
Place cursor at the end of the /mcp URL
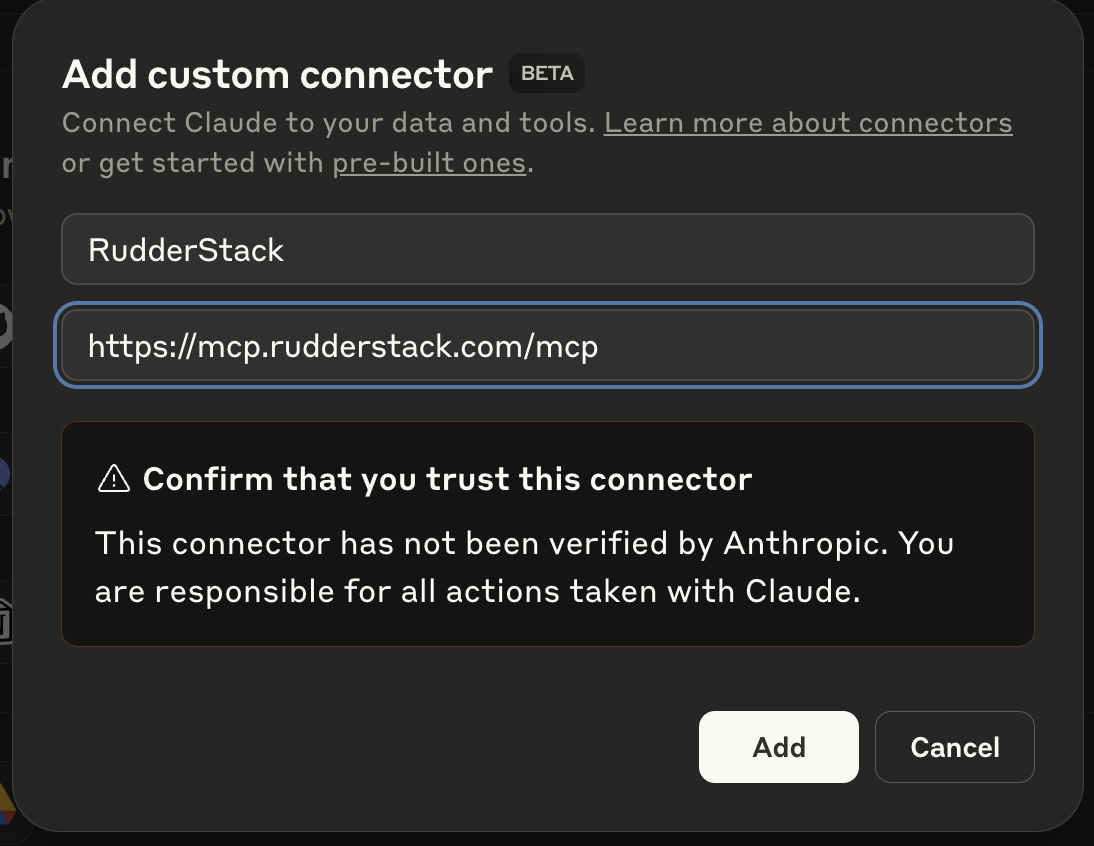point(600,346)
